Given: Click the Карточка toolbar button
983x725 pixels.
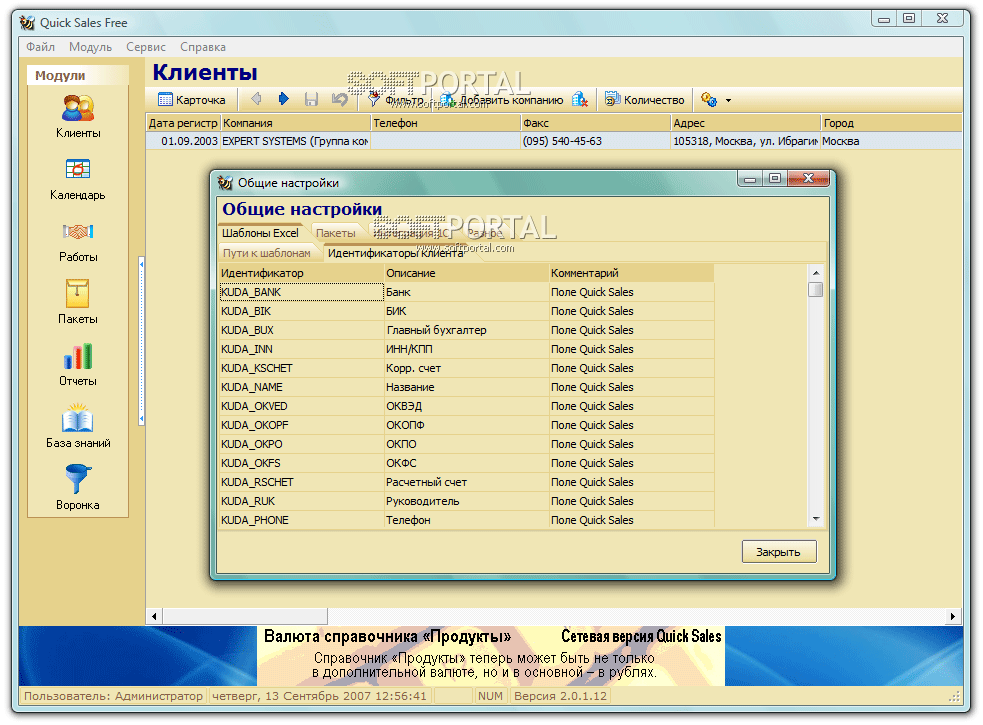Looking at the screenshot, I should 192,100.
